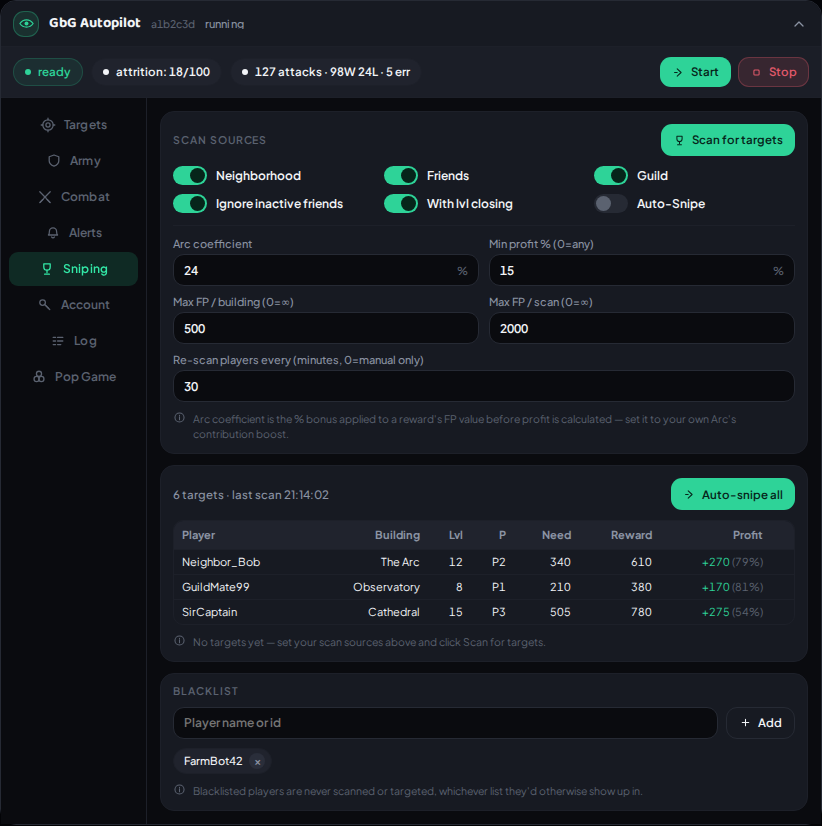Click the key Account icon
The image size is (822, 826).
coord(45,304)
